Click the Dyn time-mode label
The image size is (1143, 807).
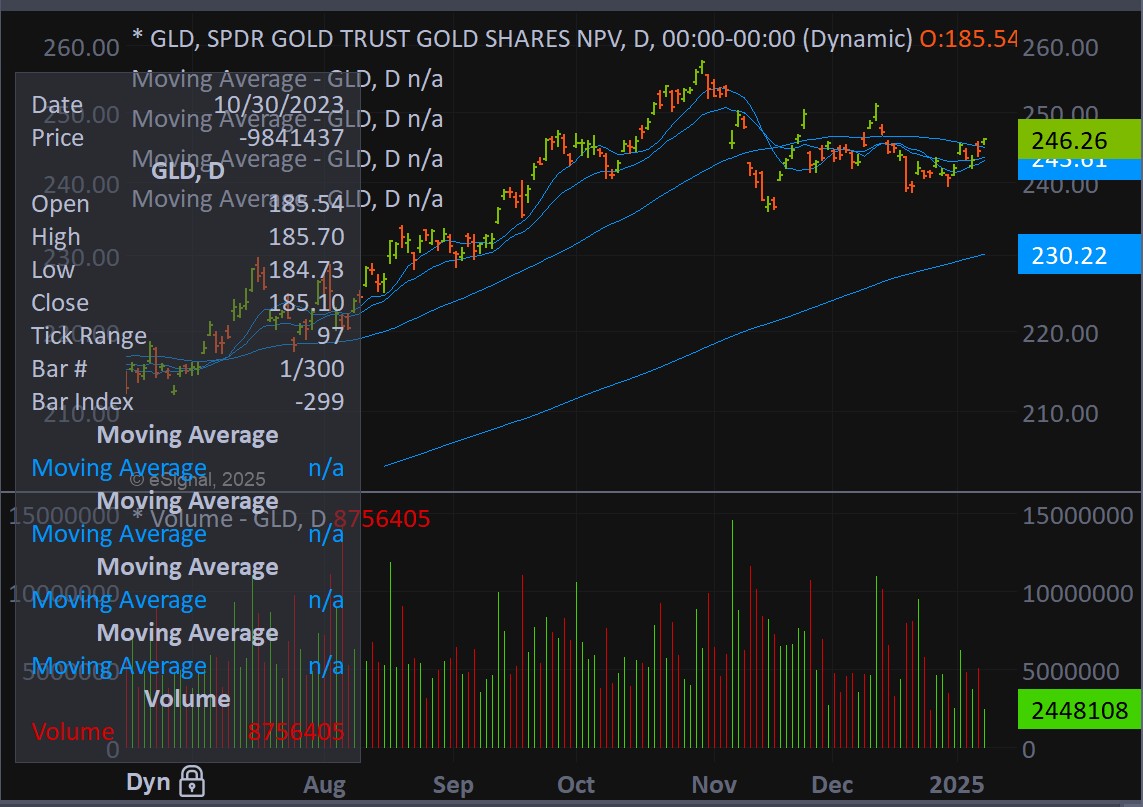coord(148,782)
